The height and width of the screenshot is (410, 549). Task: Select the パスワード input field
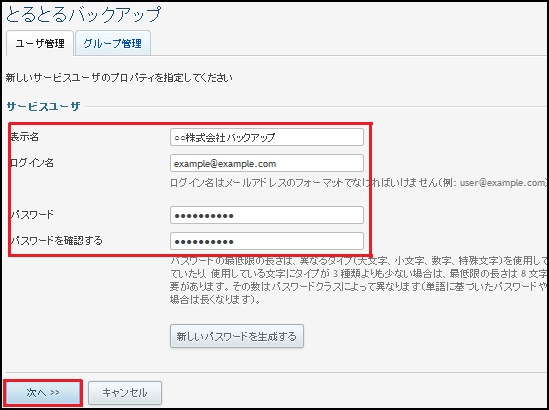[267, 215]
